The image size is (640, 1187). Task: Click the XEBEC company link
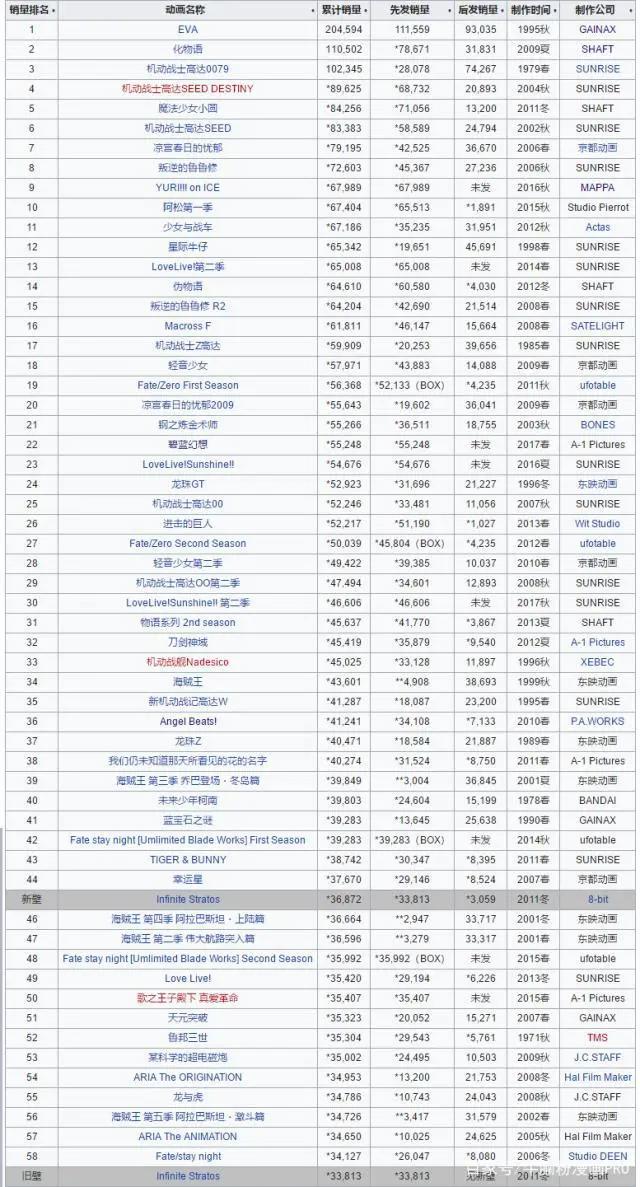coord(597,662)
